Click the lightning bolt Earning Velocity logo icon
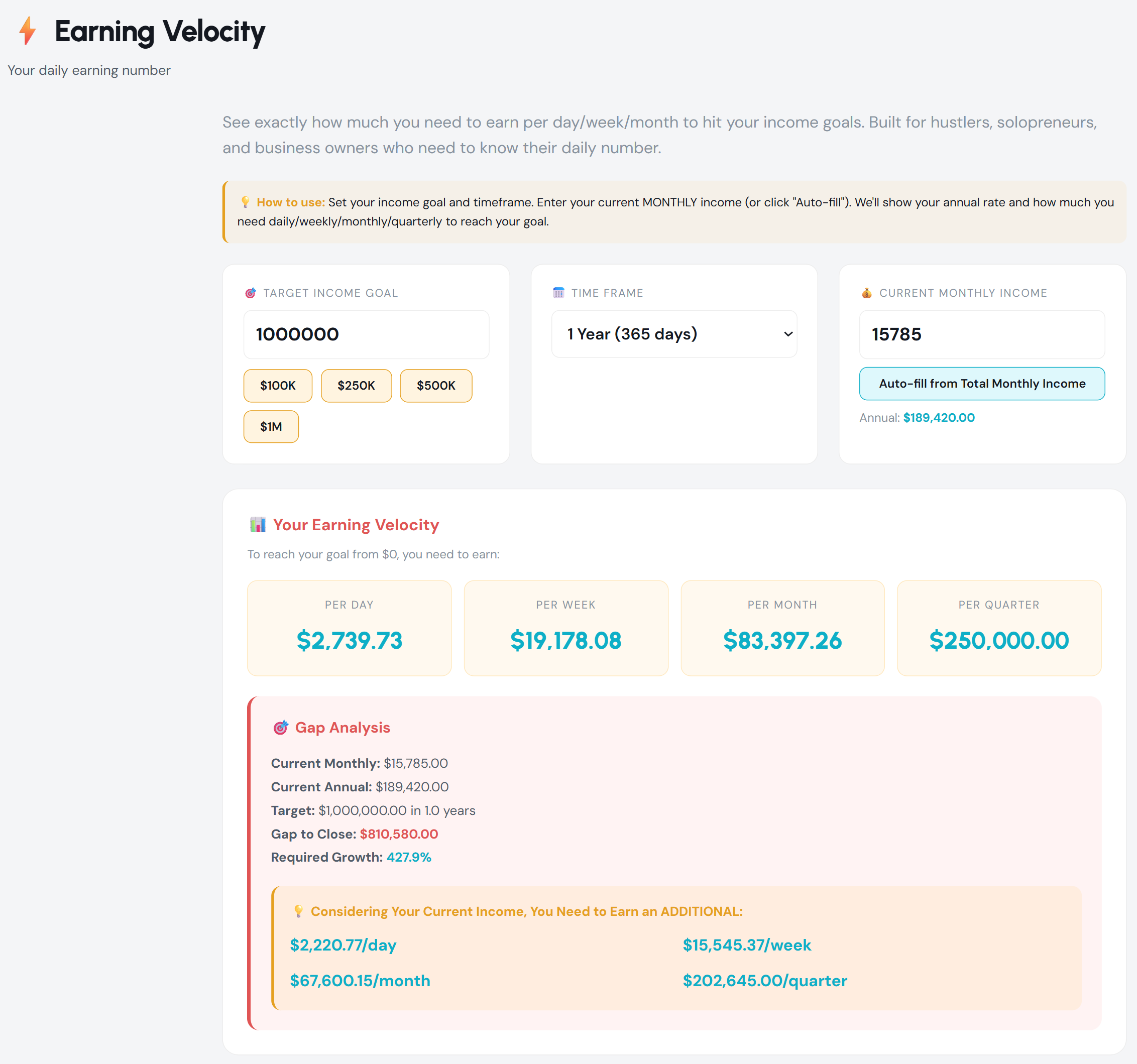This screenshot has height=1064, width=1137. pyautogui.click(x=28, y=33)
